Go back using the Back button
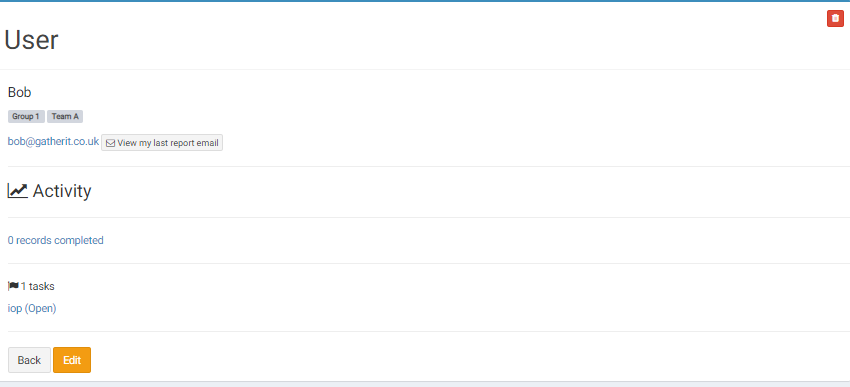Viewport: 850px width, 387px height. click(29, 360)
